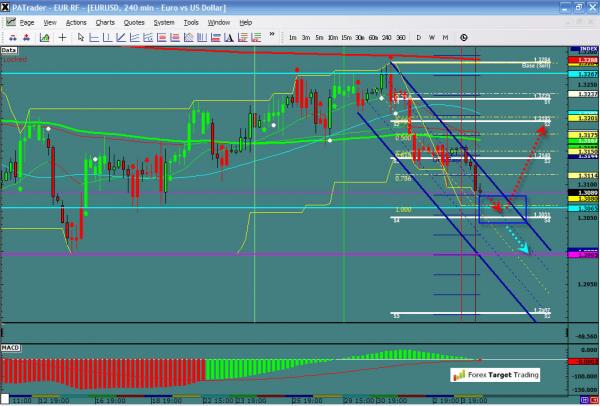Open the Window dropdown menu

[x=217, y=21]
